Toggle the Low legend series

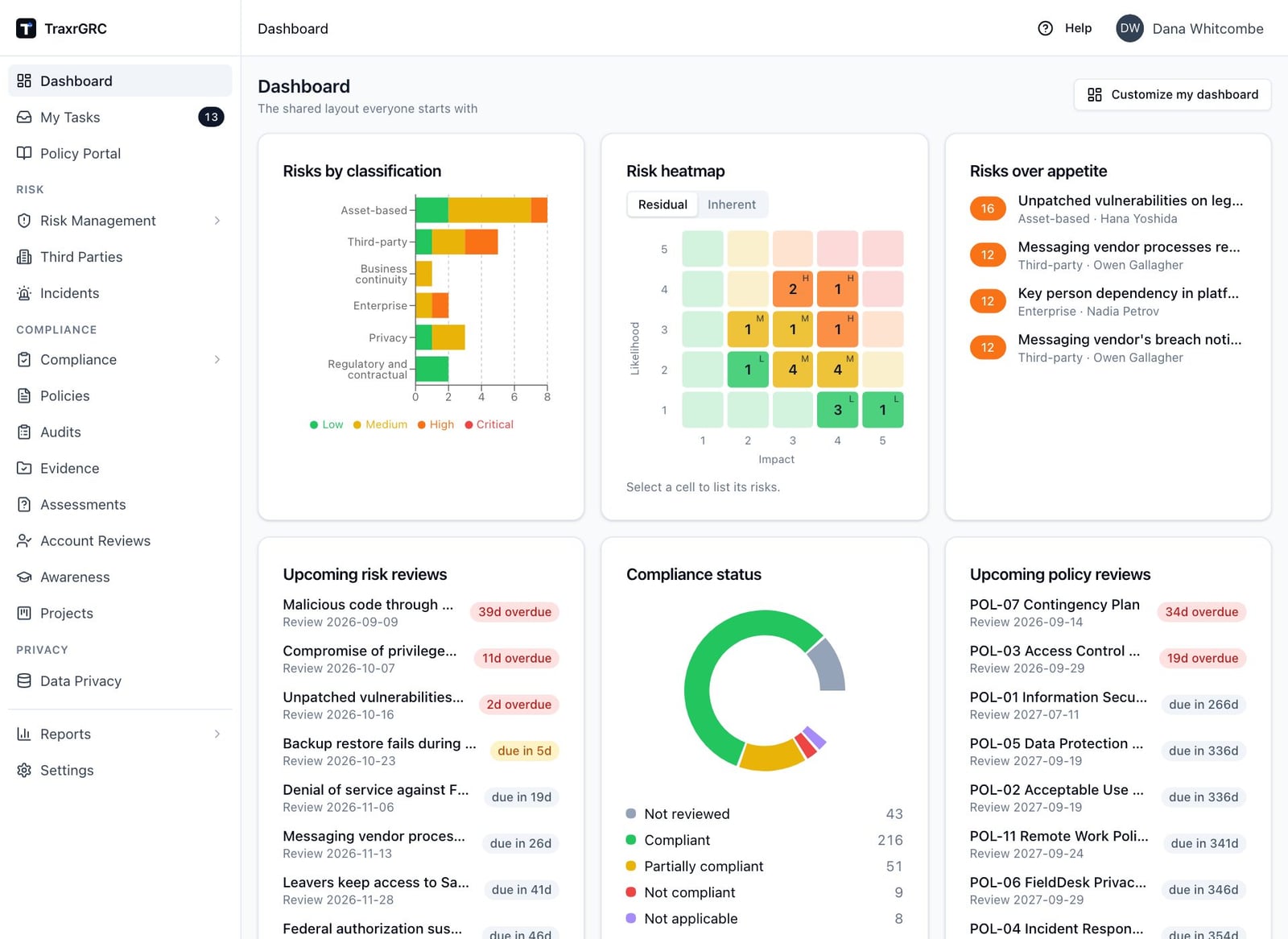coord(326,424)
